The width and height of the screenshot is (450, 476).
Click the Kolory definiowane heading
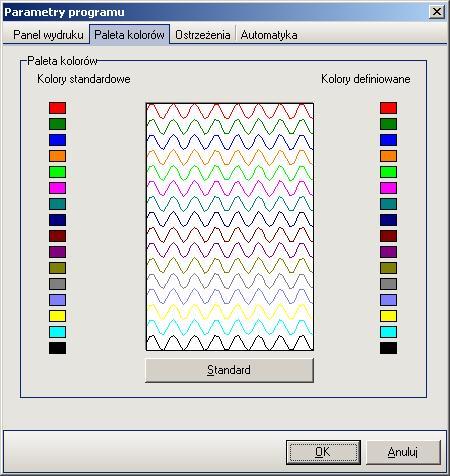click(366, 79)
